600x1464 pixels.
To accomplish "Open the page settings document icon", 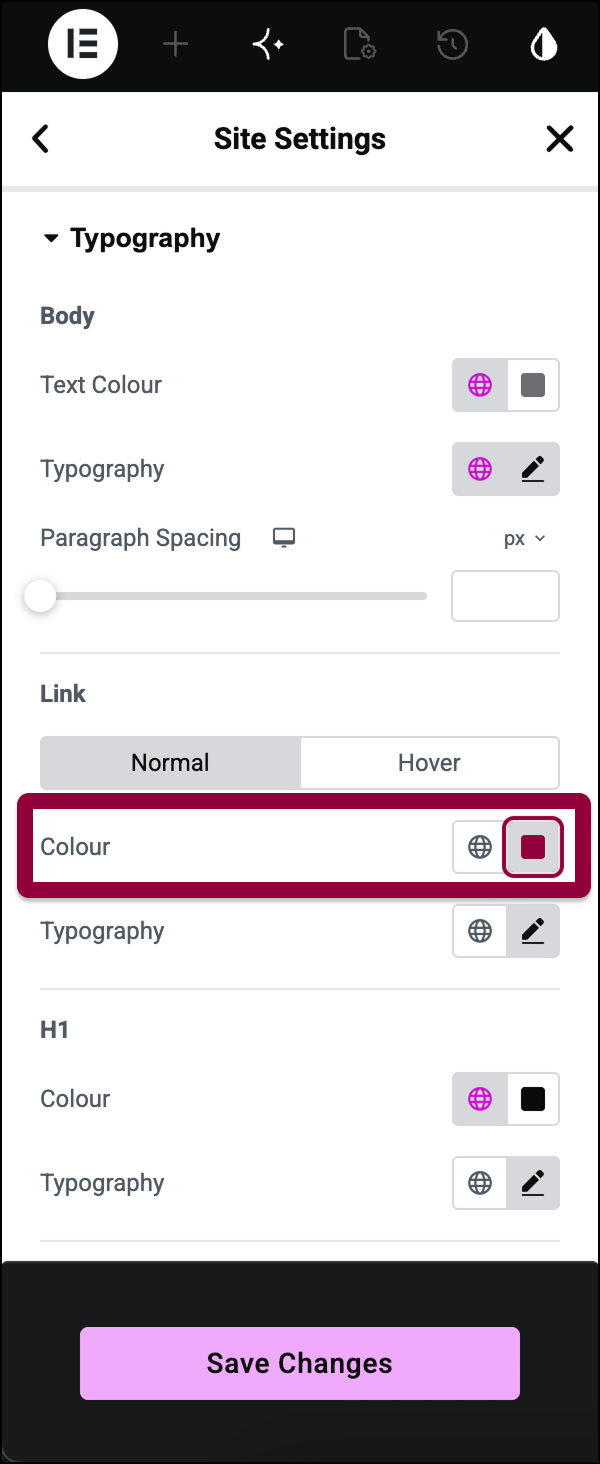I will pos(359,45).
